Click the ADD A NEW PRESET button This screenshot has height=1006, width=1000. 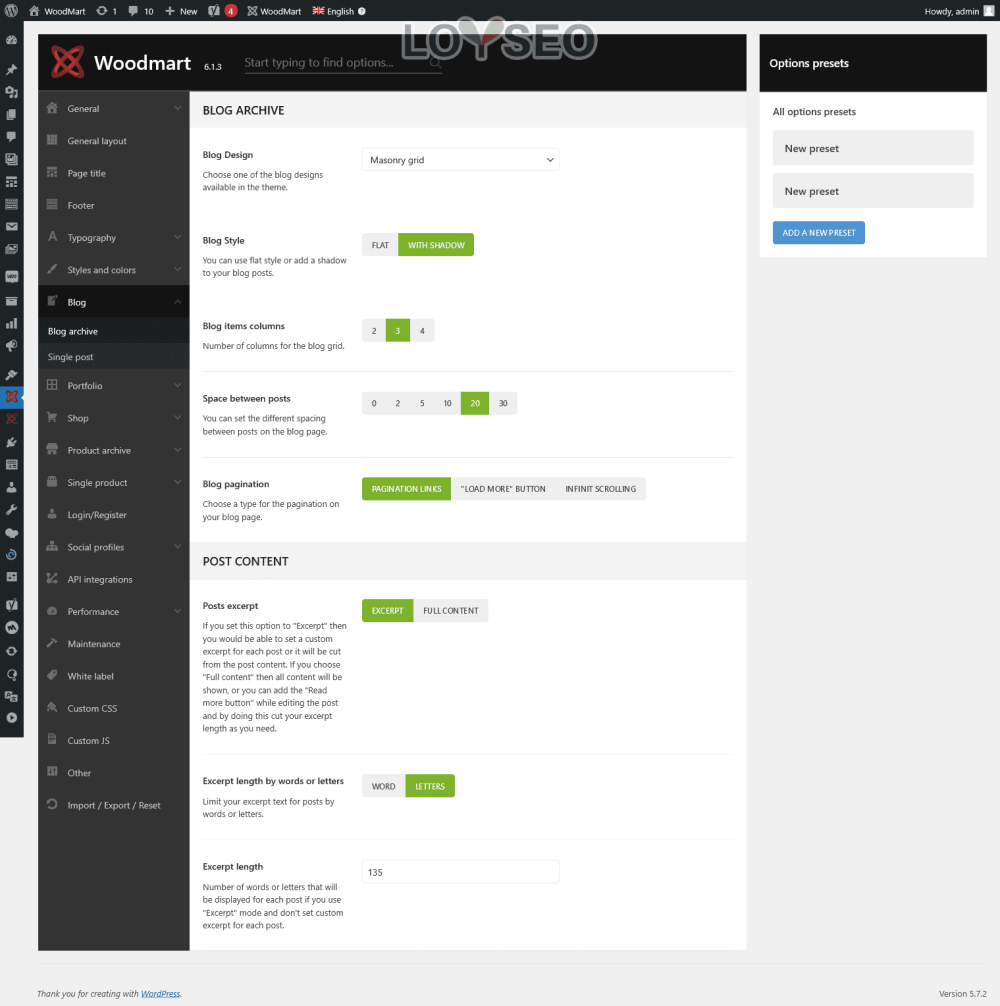click(x=818, y=233)
